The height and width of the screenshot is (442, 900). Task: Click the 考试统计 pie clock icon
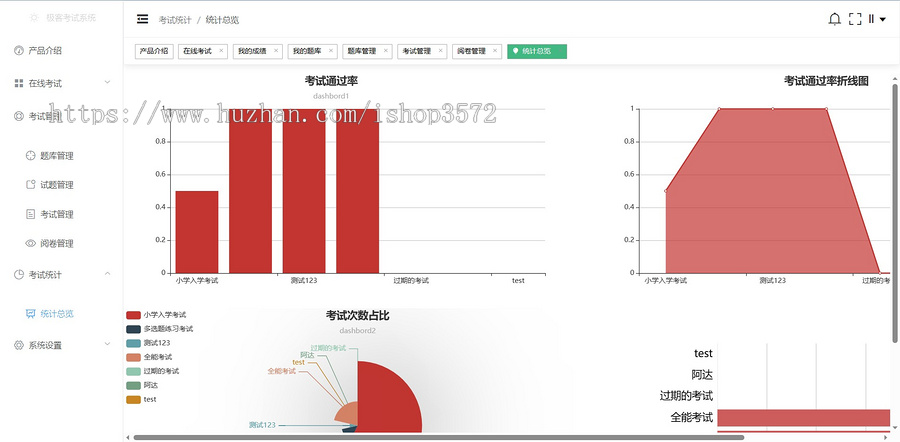tap(18, 274)
